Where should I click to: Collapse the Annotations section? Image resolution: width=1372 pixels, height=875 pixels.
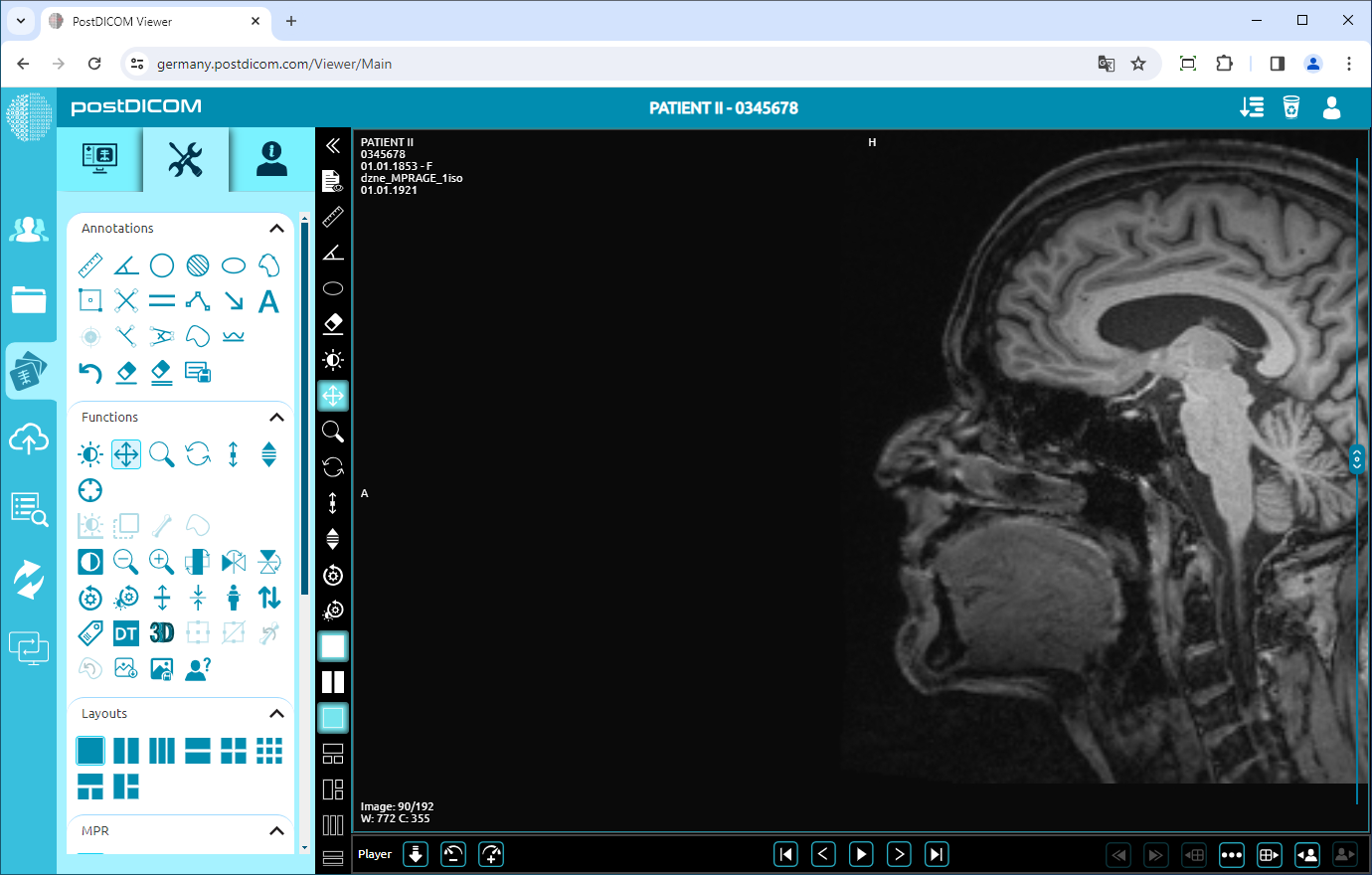tap(277, 228)
